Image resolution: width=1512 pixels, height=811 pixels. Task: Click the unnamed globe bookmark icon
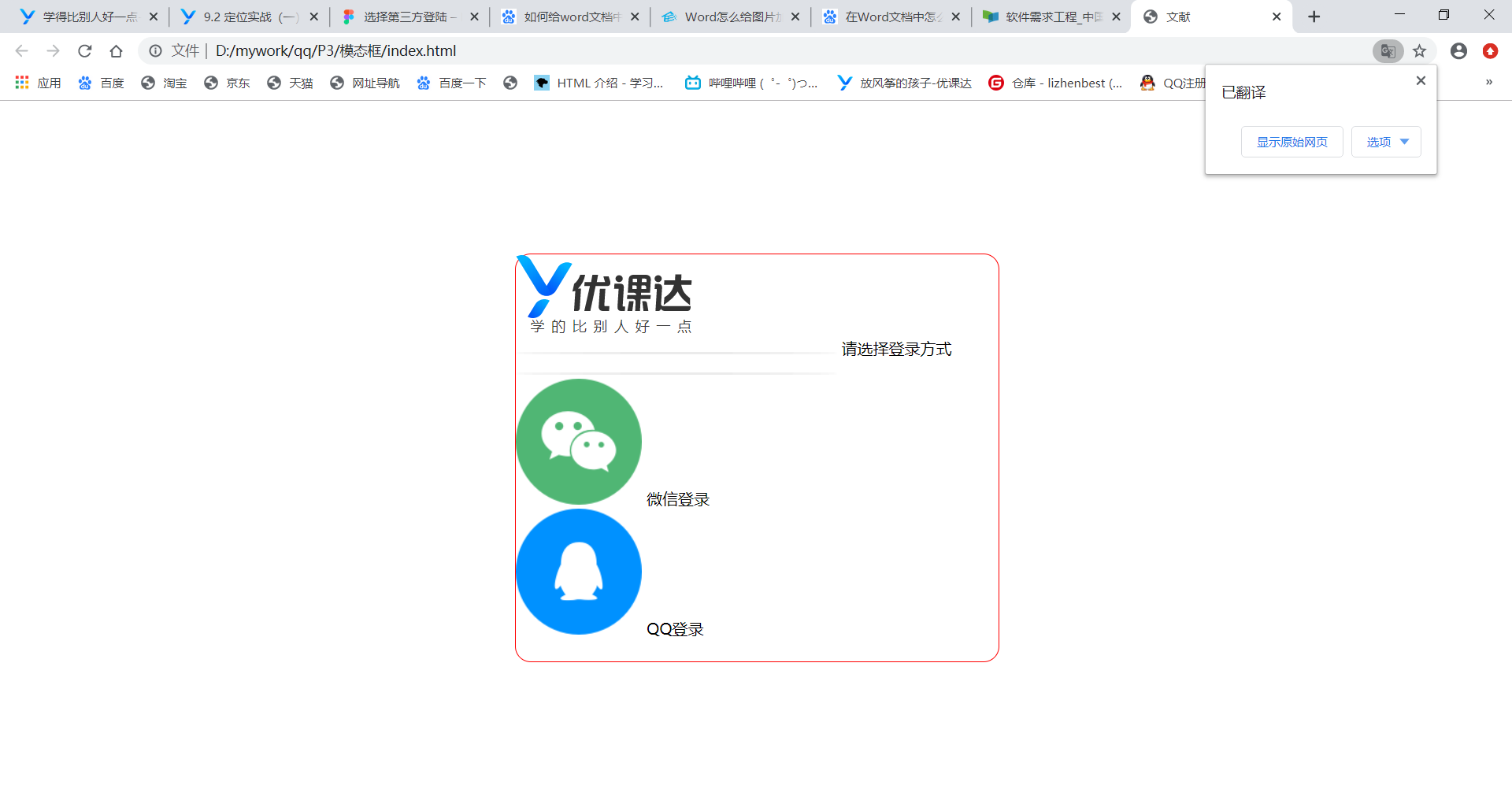[510, 83]
